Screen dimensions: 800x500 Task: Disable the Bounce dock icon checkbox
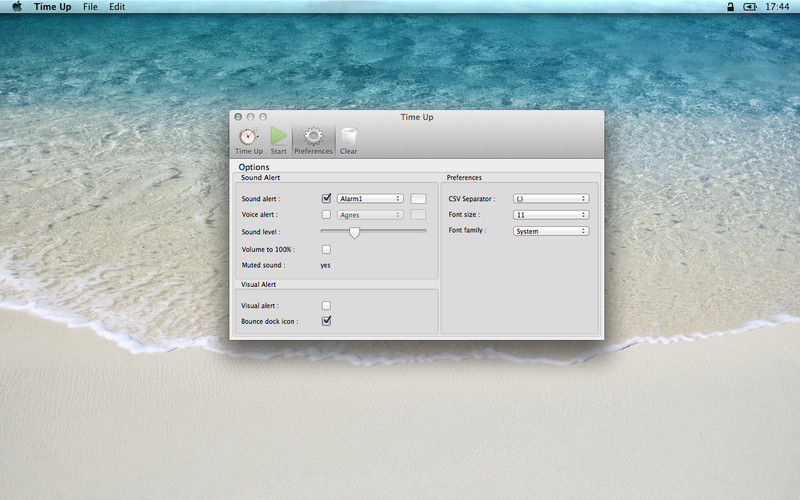click(x=327, y=321)
